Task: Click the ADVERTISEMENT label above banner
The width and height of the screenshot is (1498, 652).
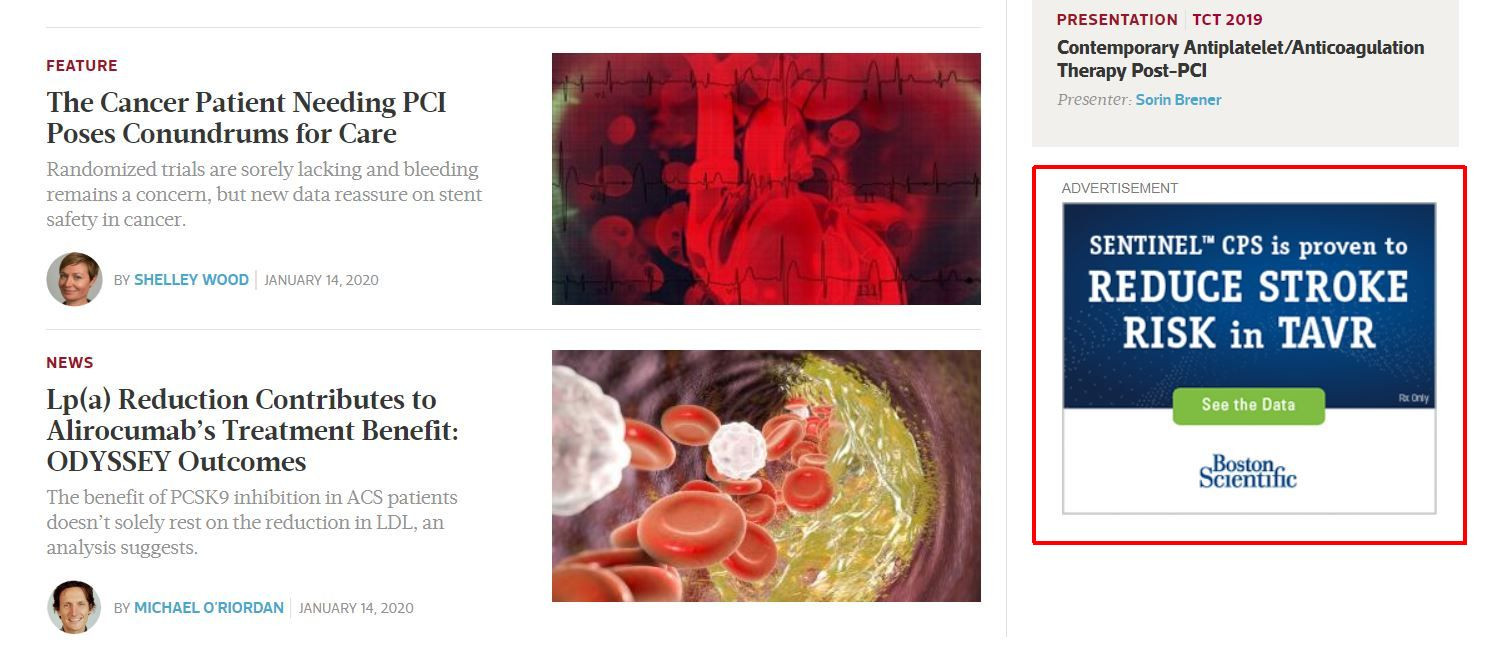Action: 1120,188
